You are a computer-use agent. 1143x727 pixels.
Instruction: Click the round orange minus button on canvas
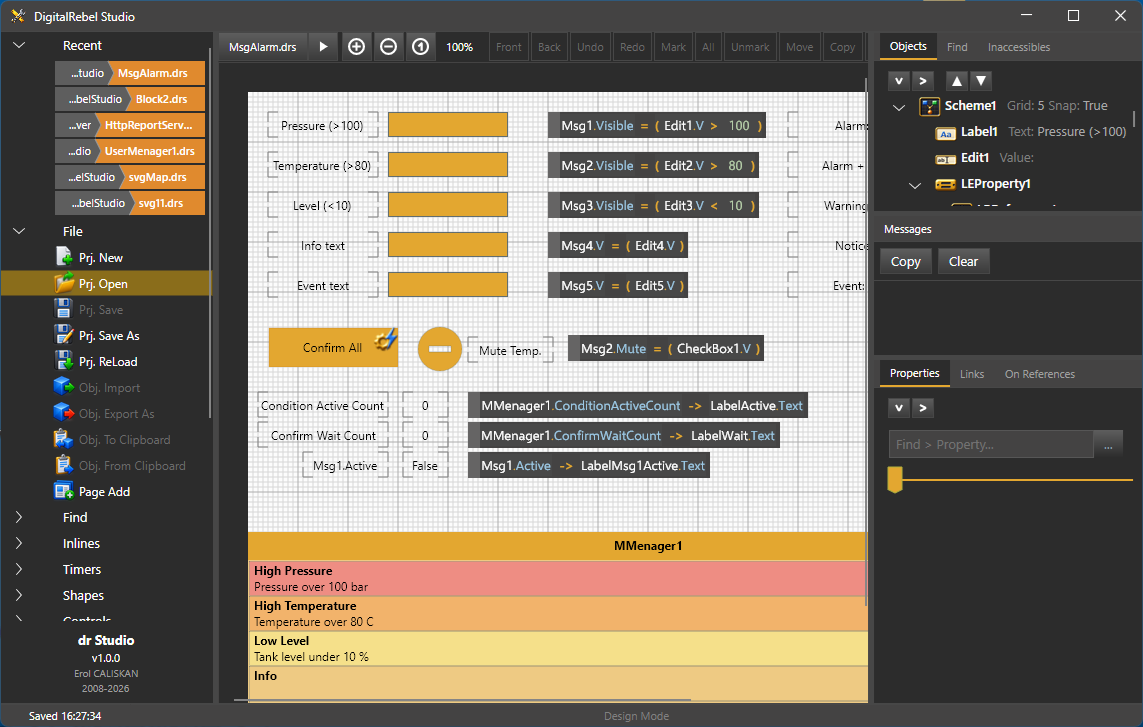tap(440, 349)
